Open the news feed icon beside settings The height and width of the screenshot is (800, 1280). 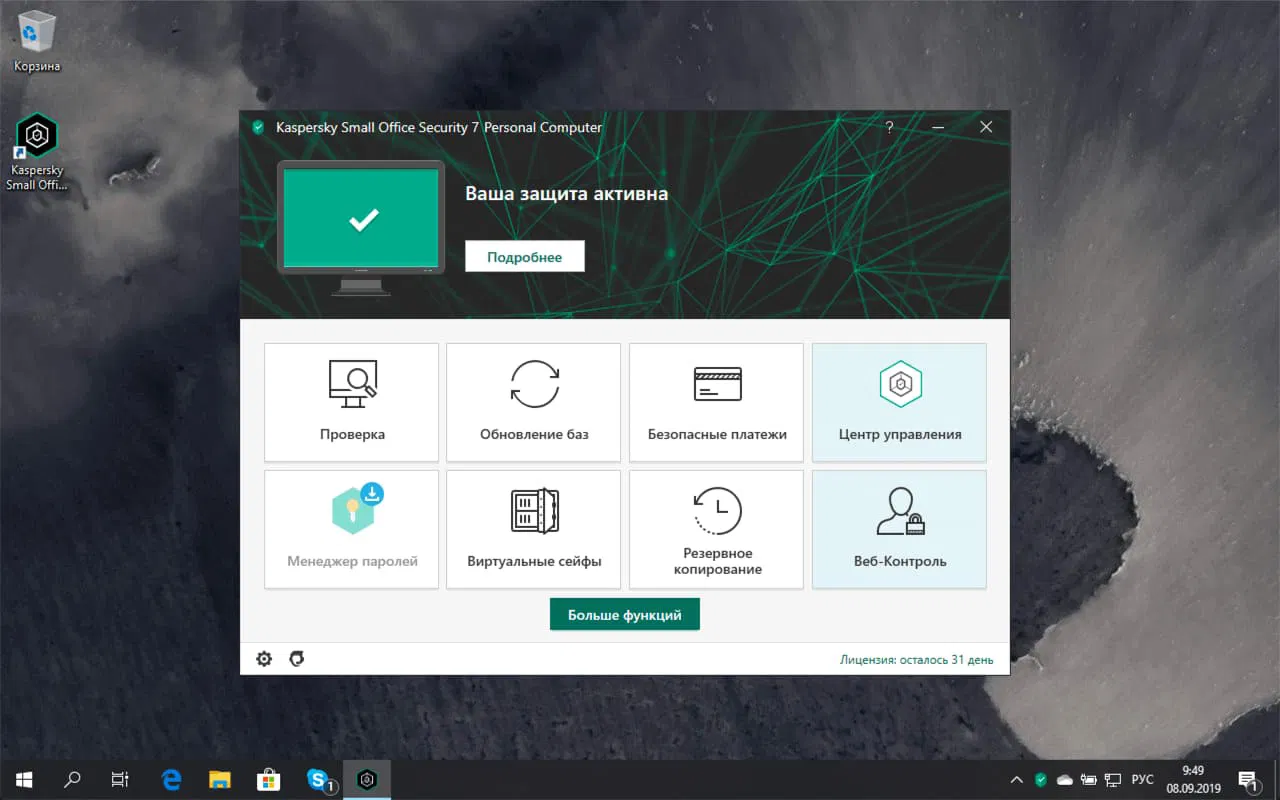296,658
